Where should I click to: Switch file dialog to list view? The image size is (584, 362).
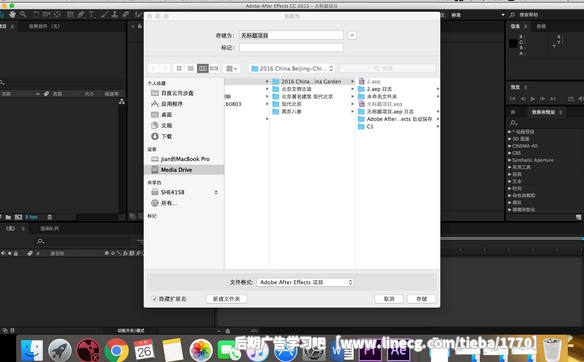(x=191, y=69)
